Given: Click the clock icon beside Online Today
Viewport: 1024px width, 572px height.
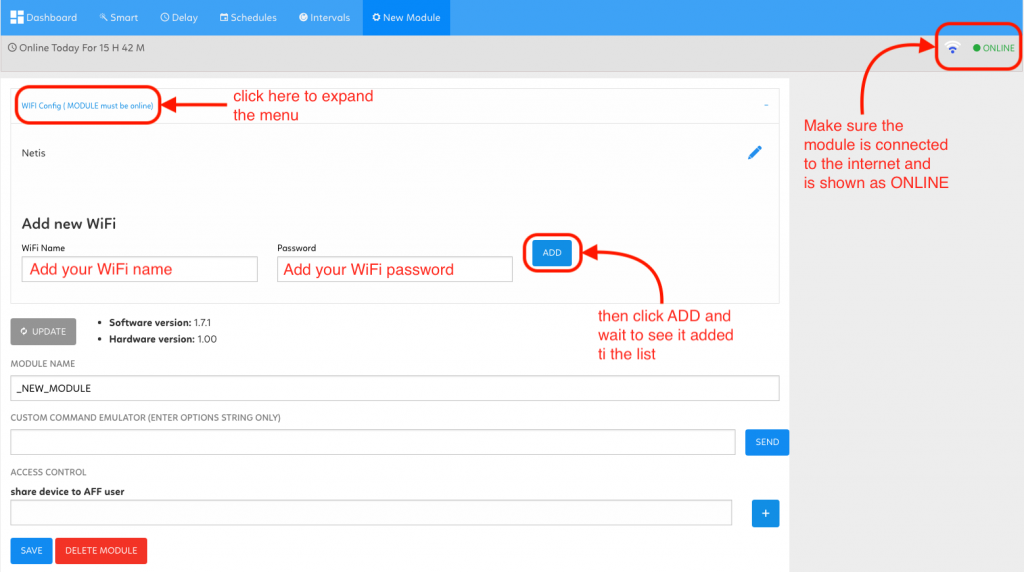Looking at the screenshot, I should click(x=12, y=48).
